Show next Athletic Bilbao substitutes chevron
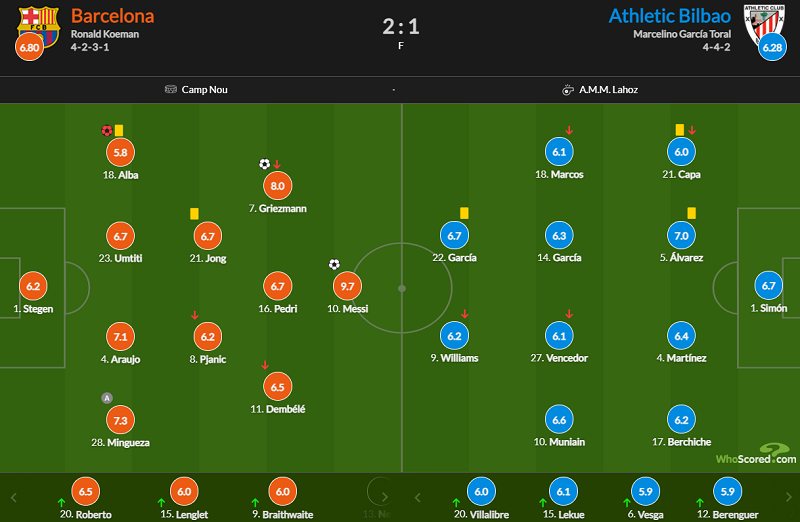The image size is (800, 522). pyautogui.click(x=789, y=497)
